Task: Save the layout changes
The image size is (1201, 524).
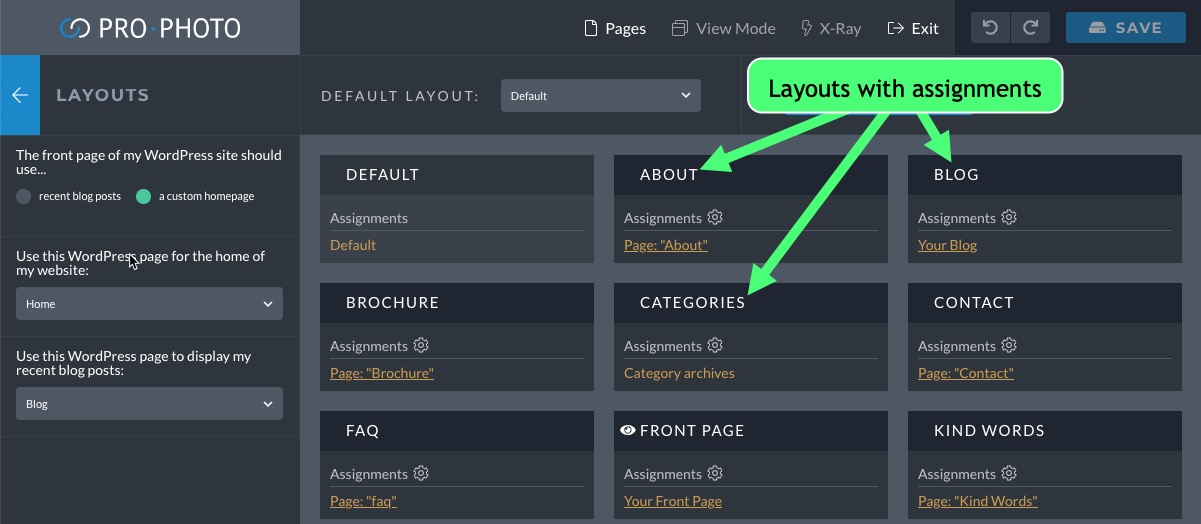Action: coord(1125,28)
